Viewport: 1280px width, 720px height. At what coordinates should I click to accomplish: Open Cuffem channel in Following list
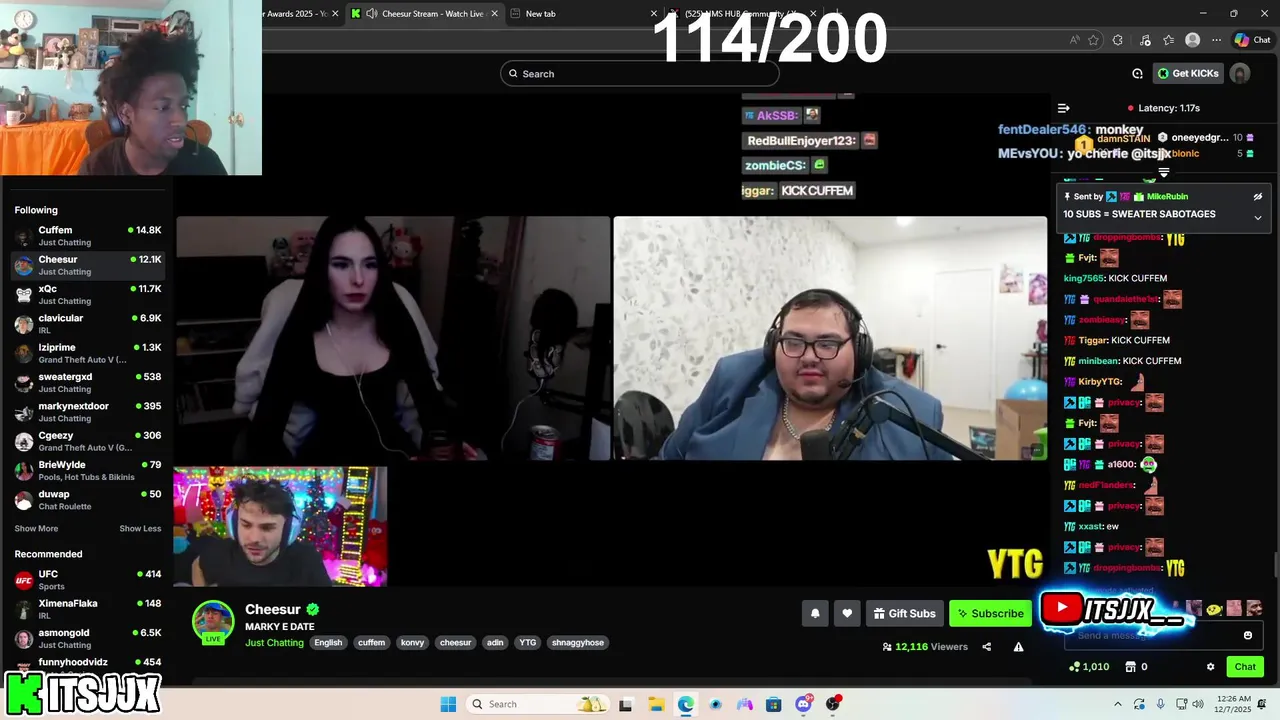click(x=88, y=236)
